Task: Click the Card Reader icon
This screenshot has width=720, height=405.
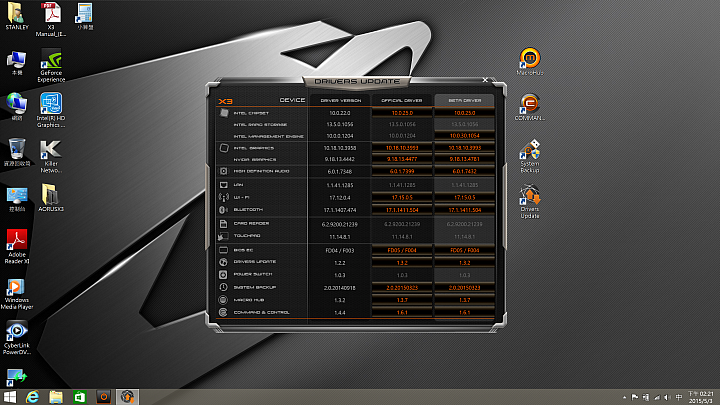Action: coord(224,224)
